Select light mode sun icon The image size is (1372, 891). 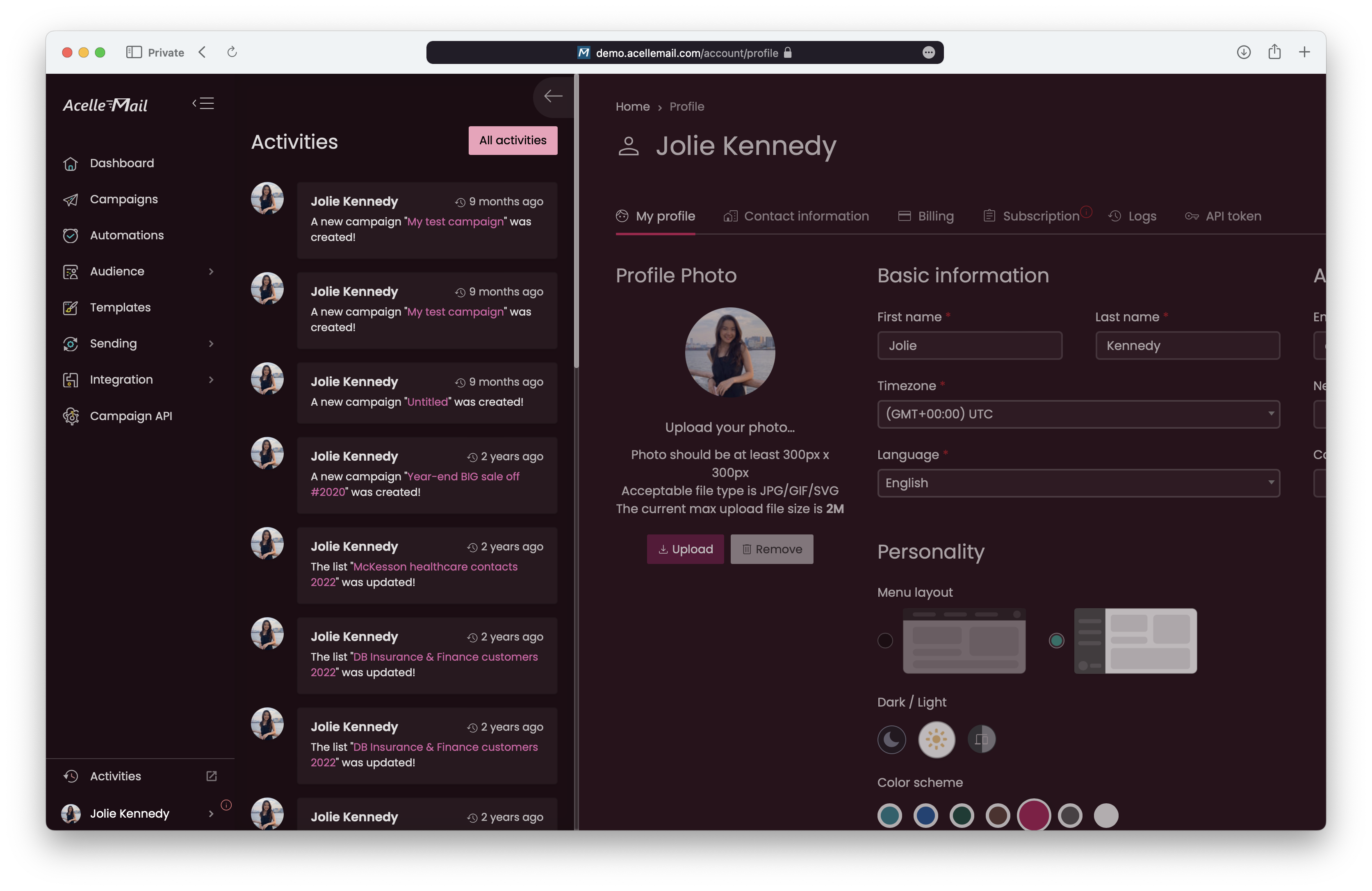(936, 739)
